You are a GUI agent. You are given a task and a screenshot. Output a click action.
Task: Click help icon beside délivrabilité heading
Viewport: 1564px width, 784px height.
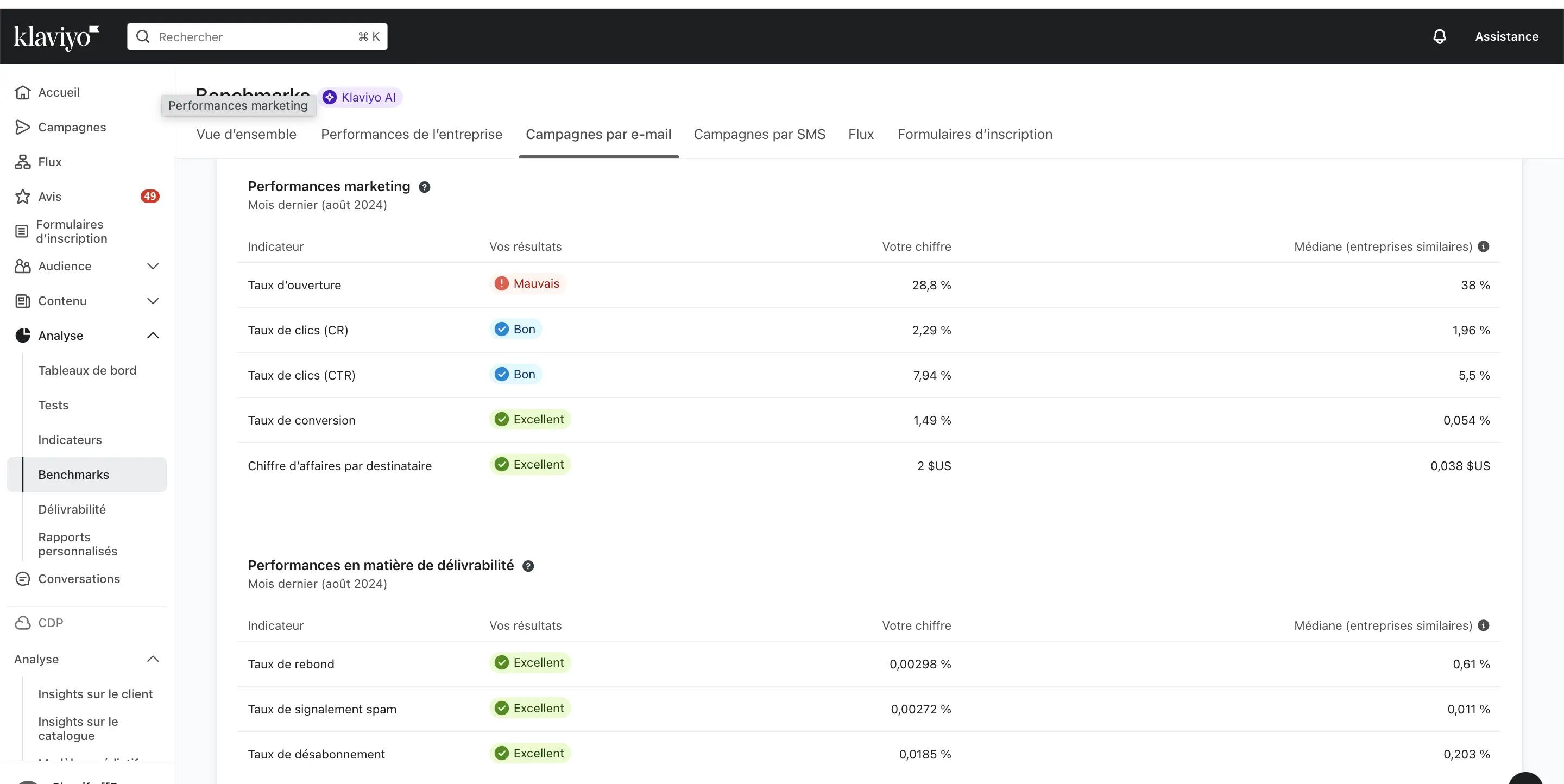click(528, 566)
